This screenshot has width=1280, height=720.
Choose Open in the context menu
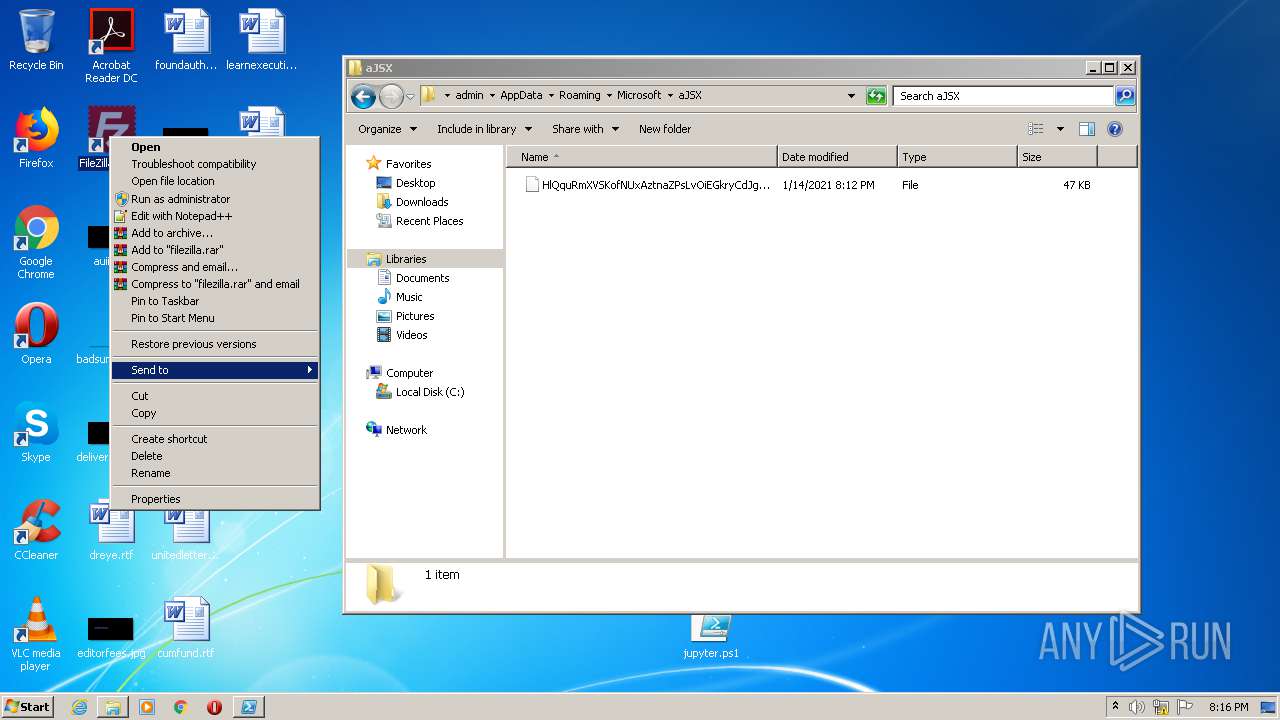215,147
